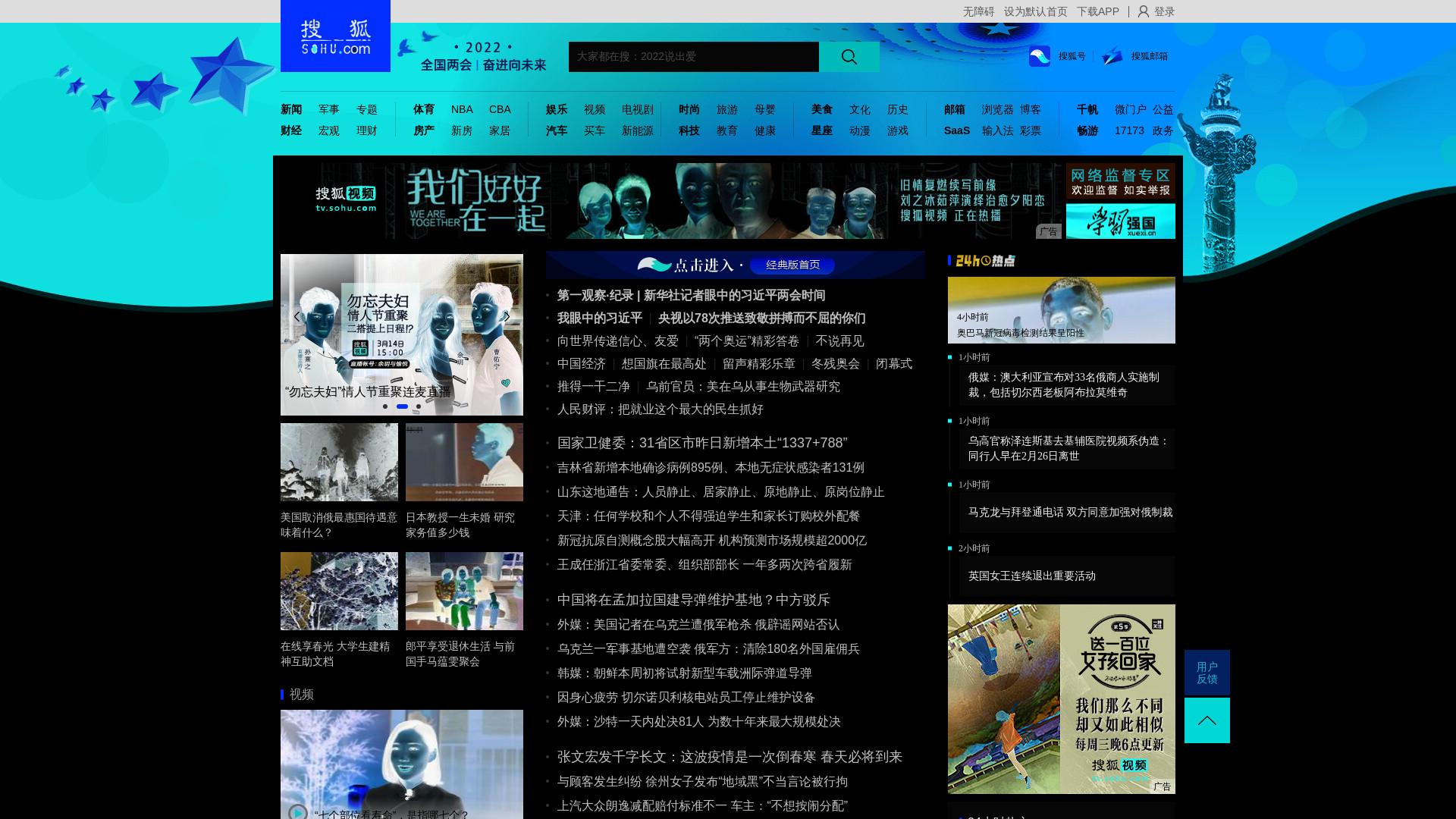Open the 学习强国 banner

[1121, 221]
